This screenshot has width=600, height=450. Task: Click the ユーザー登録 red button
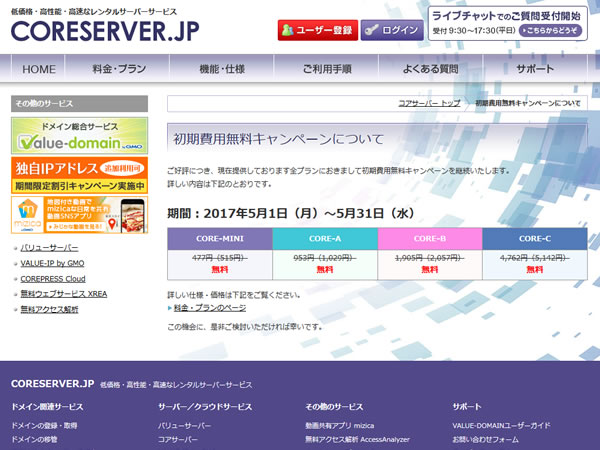pyautogui.click(x=318, y=30)
